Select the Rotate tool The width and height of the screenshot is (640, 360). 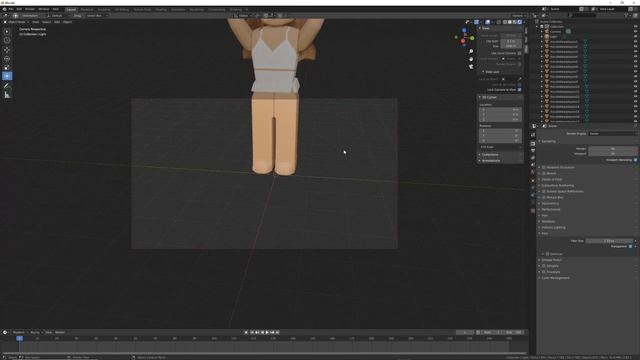tap(7, 59)
